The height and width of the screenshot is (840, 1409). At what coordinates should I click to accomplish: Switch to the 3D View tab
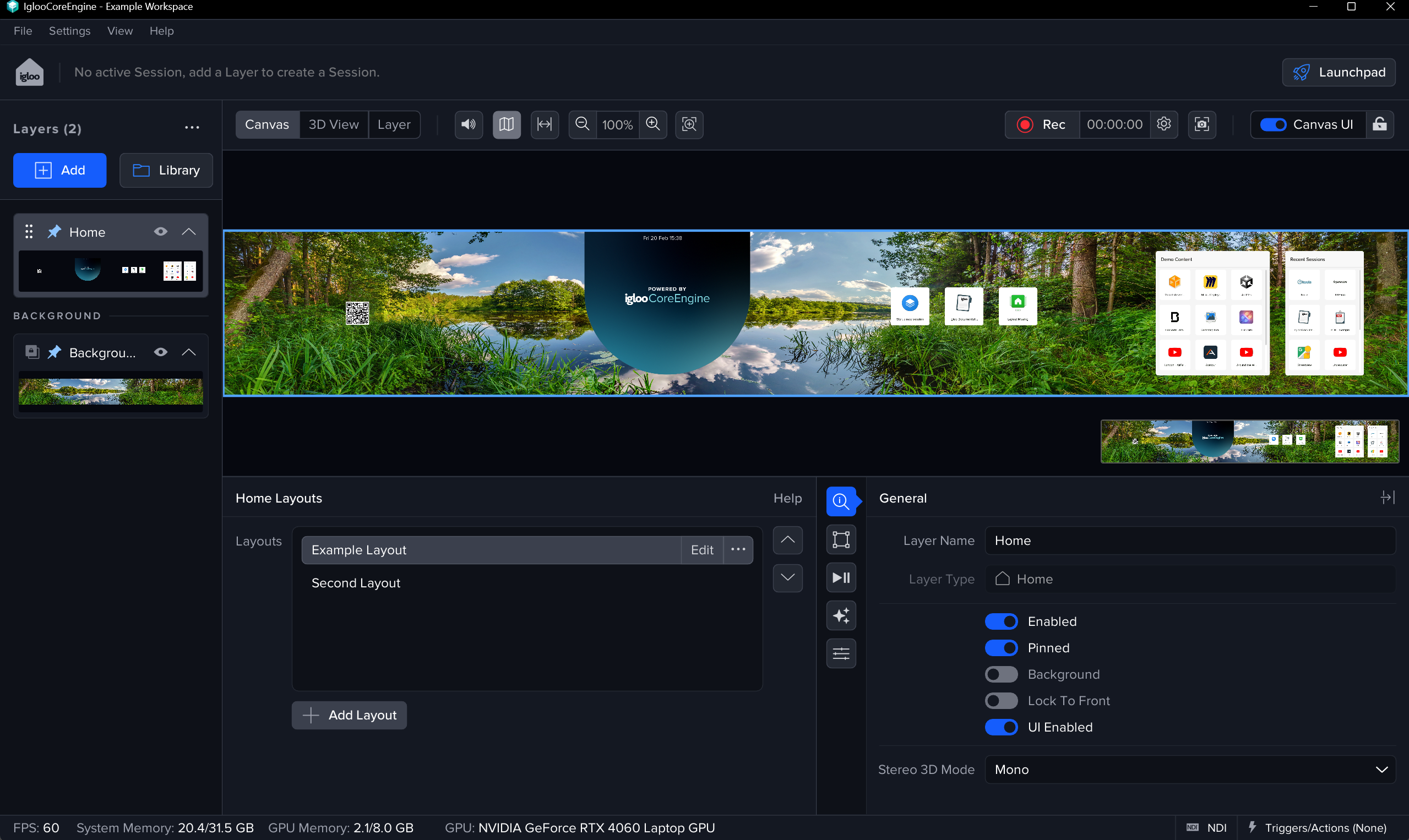coord(334,124)
